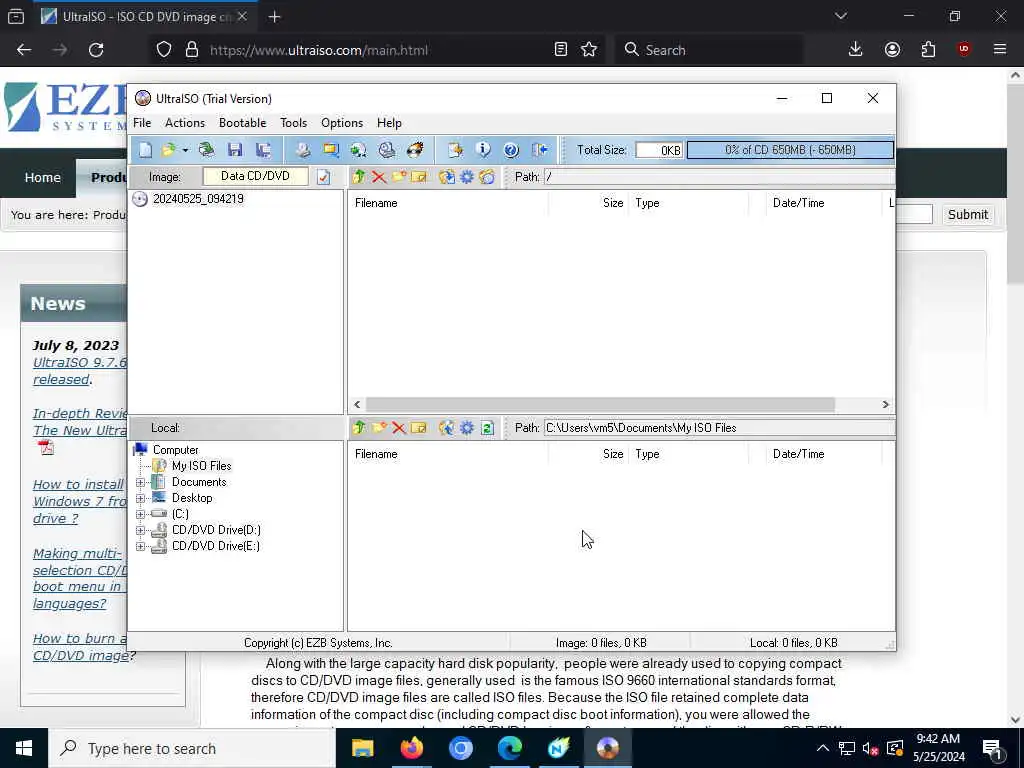The width and height of the screenshot is (1024, 768).
Task: Expand the (C:) drive tree node
Action: [140, 515]
